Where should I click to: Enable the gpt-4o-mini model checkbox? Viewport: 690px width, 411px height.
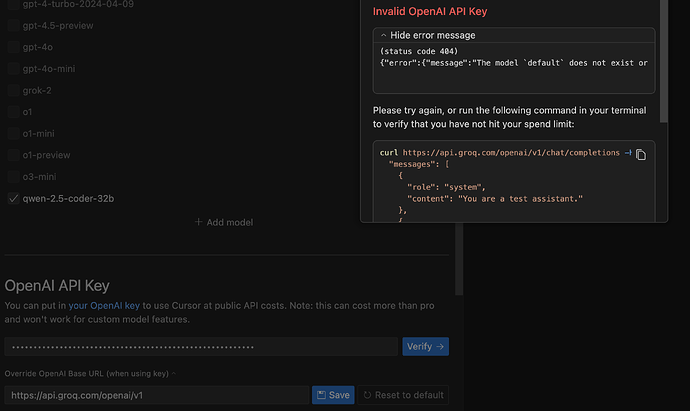click(x=13, y=69)
